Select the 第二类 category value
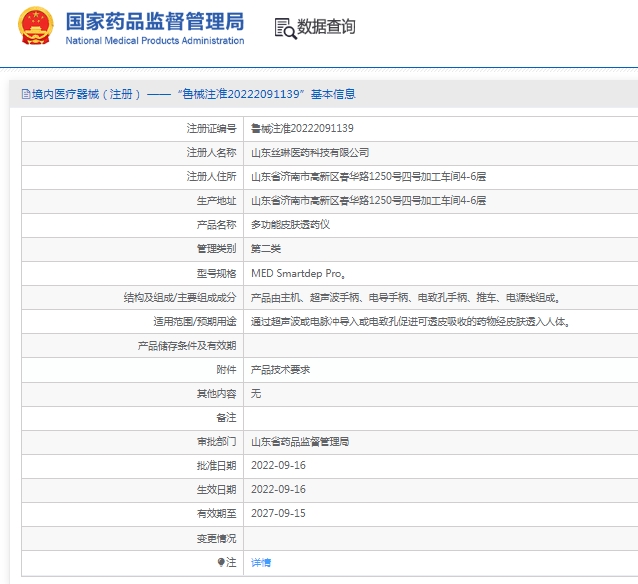The width and height of the screenshot is (638, 584). (x=266, y=249)
